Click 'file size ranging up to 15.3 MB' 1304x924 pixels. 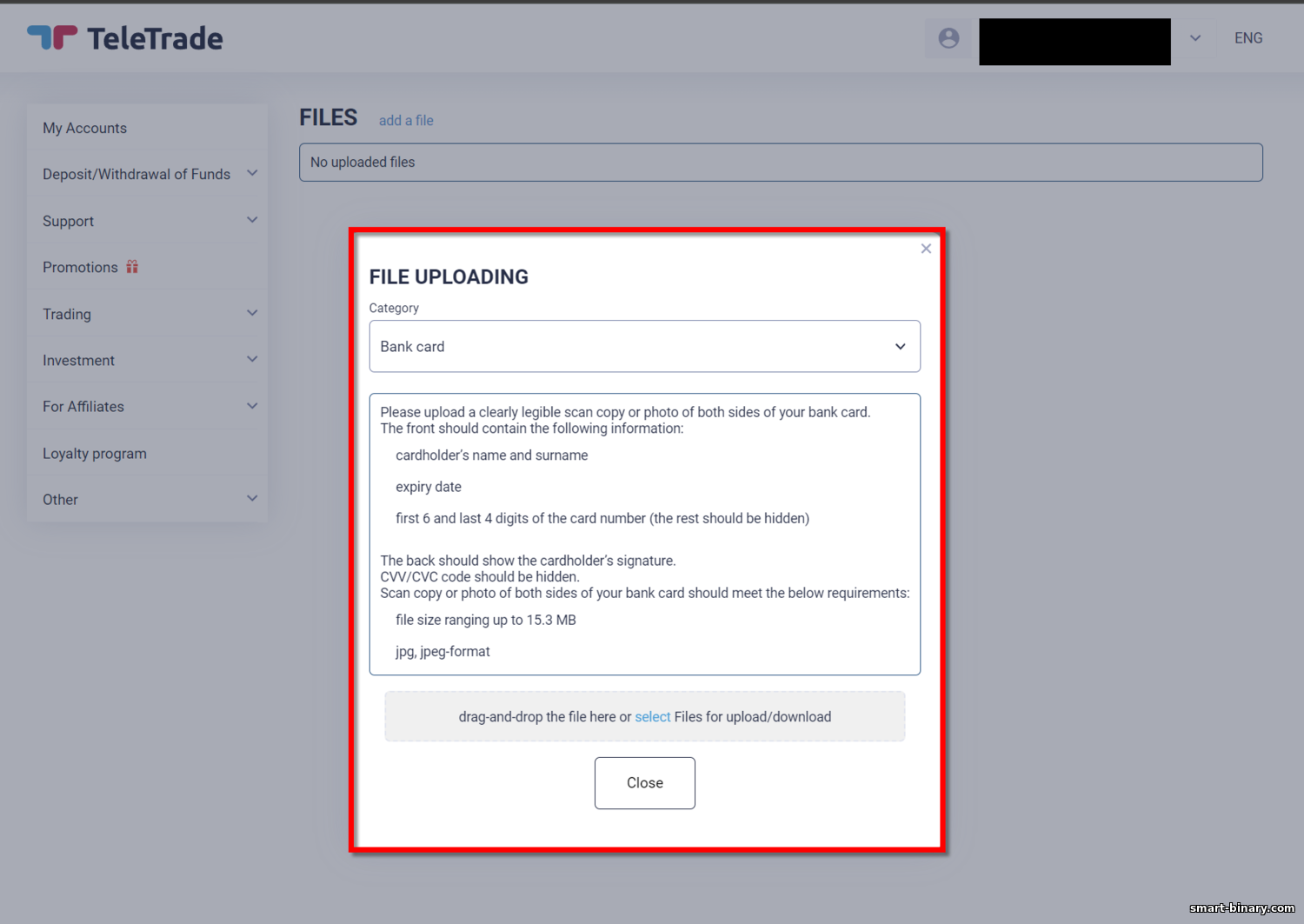click(x=486, y=620)
